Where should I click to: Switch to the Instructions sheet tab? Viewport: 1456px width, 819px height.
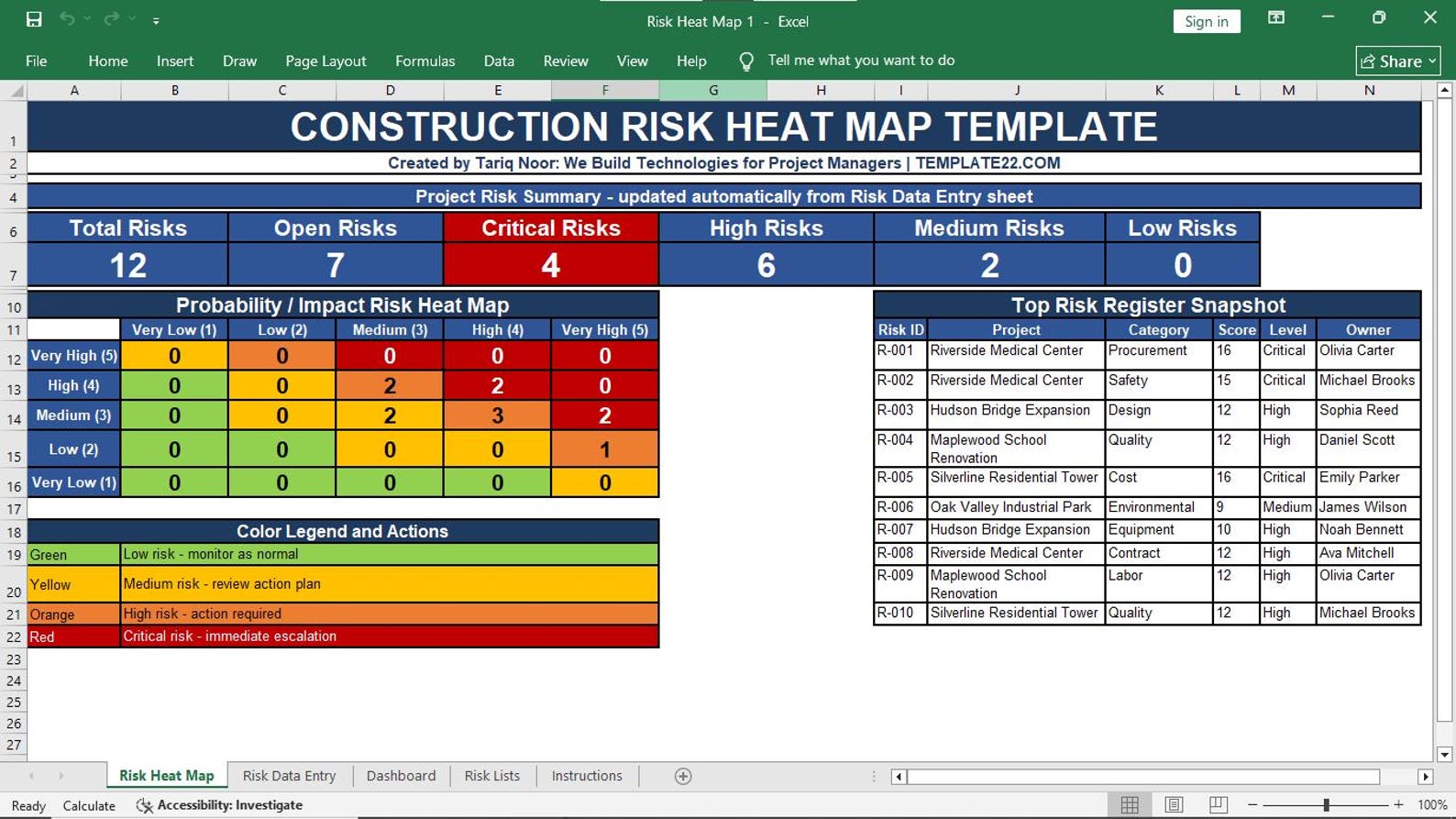coord(587,776)
